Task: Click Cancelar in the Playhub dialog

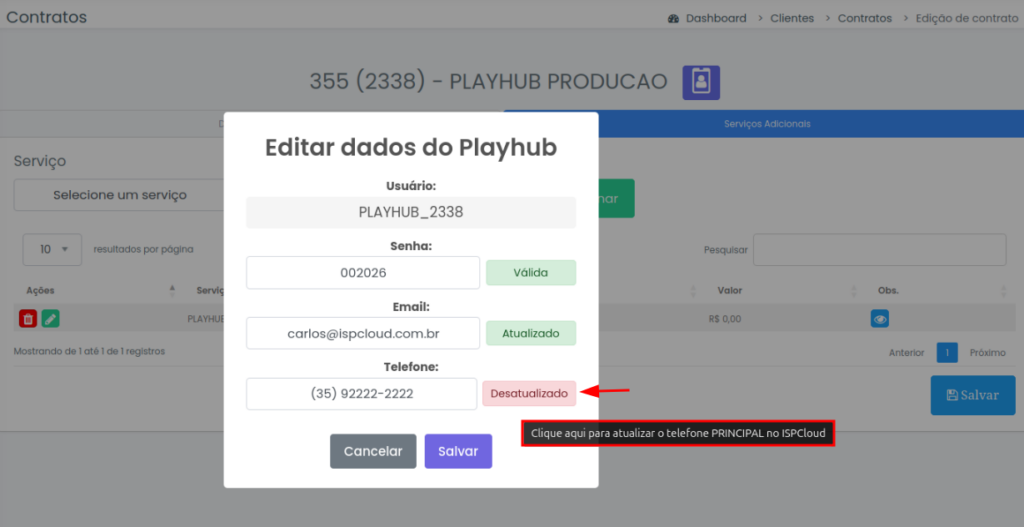Action: click(x=373, y=451)
